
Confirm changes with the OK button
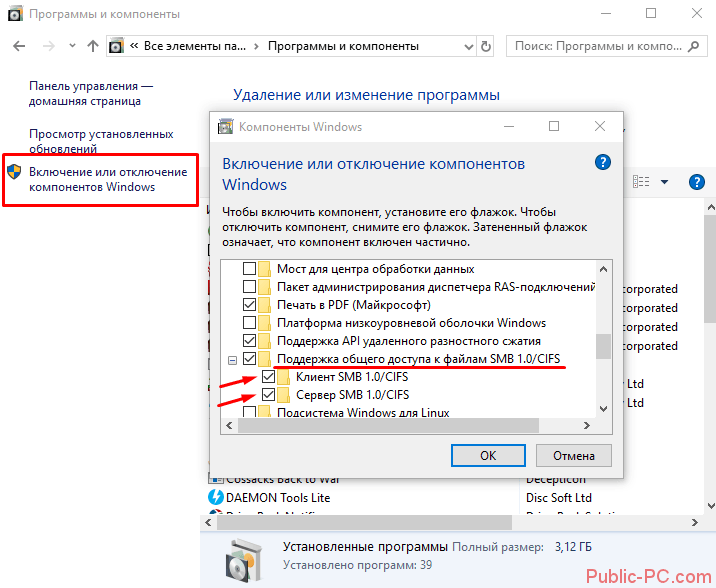coord(488,456)
